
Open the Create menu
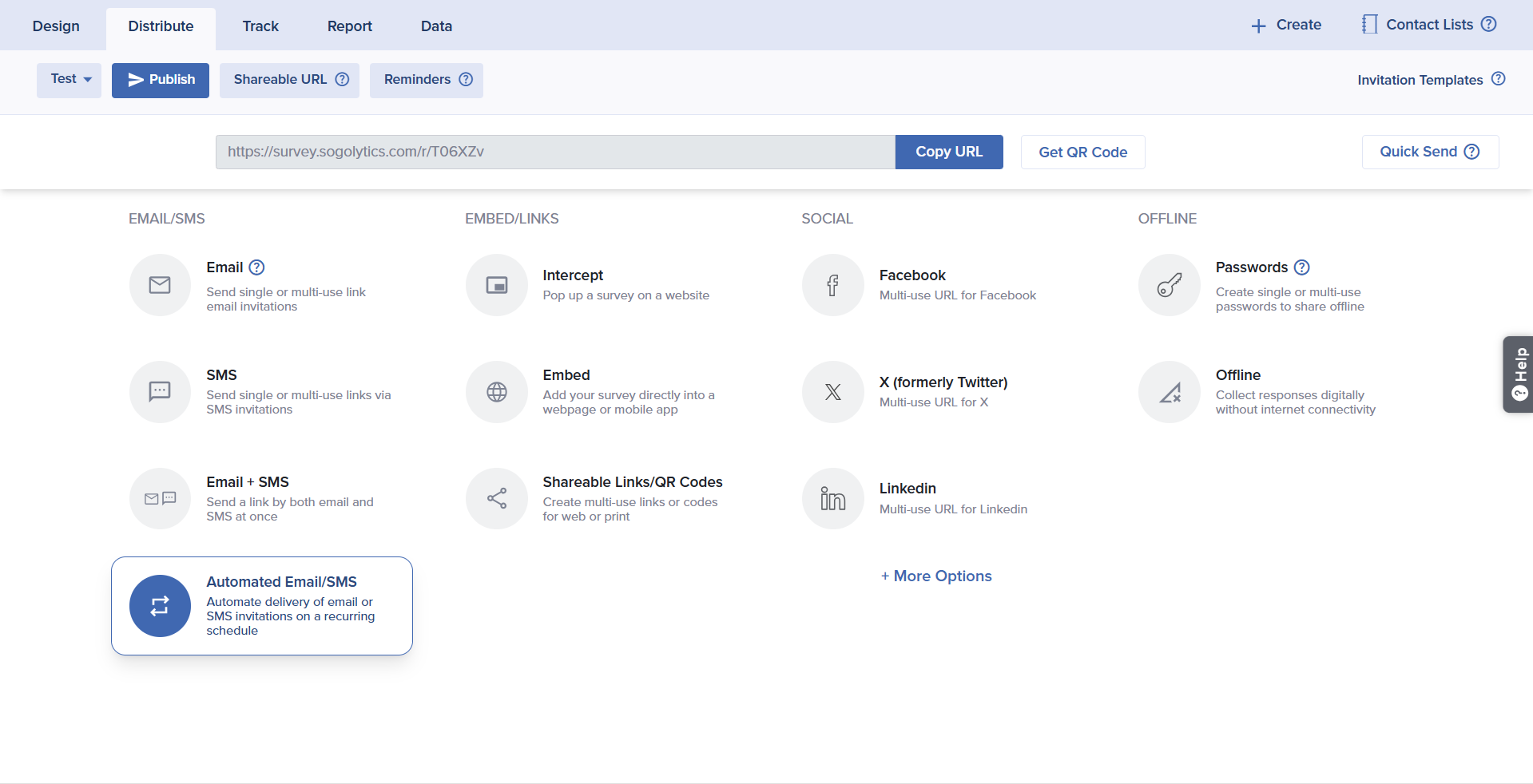[x=1286, y=26]
